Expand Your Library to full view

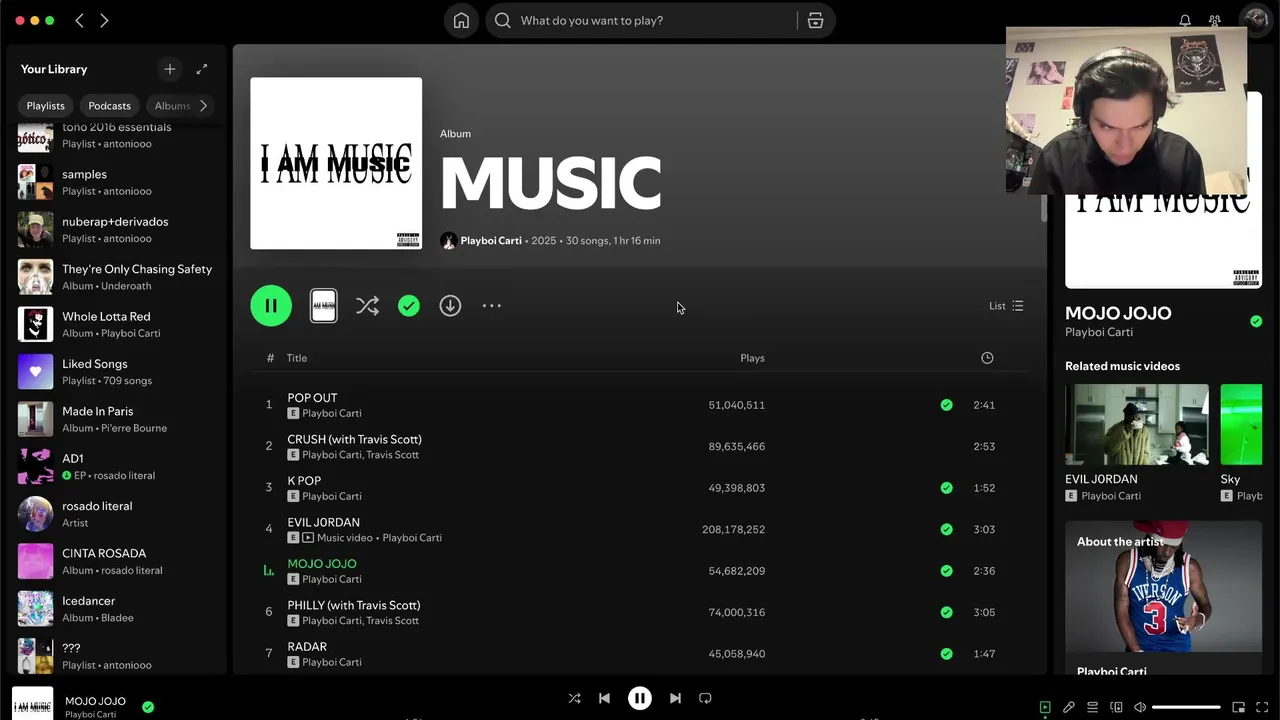[x=202, y=69]
